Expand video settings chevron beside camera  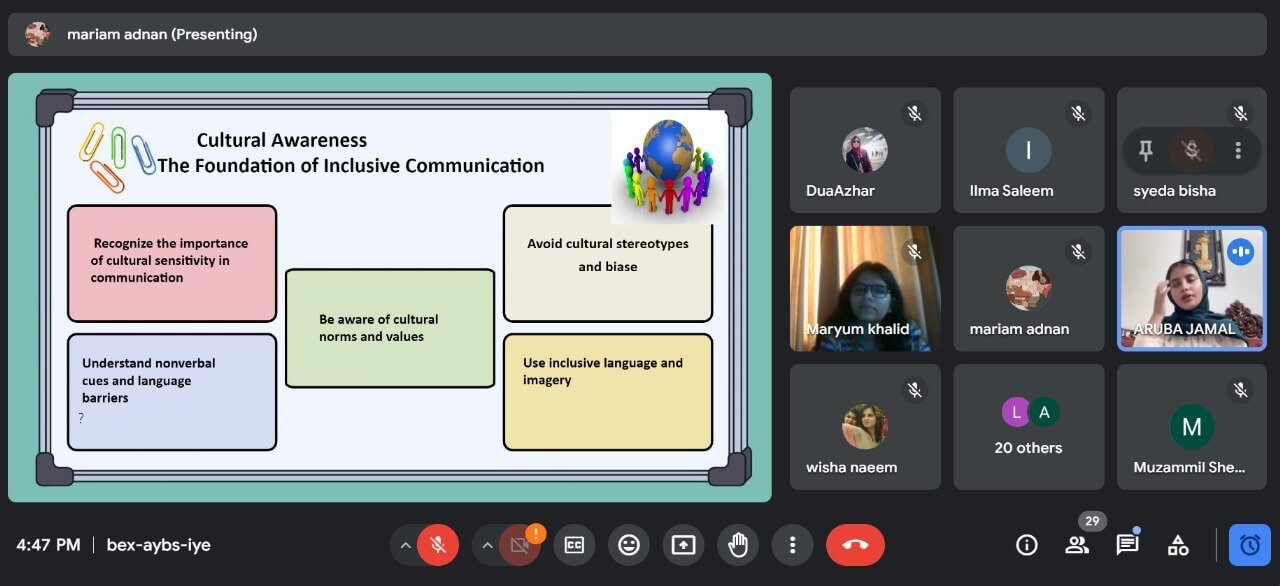487,545
